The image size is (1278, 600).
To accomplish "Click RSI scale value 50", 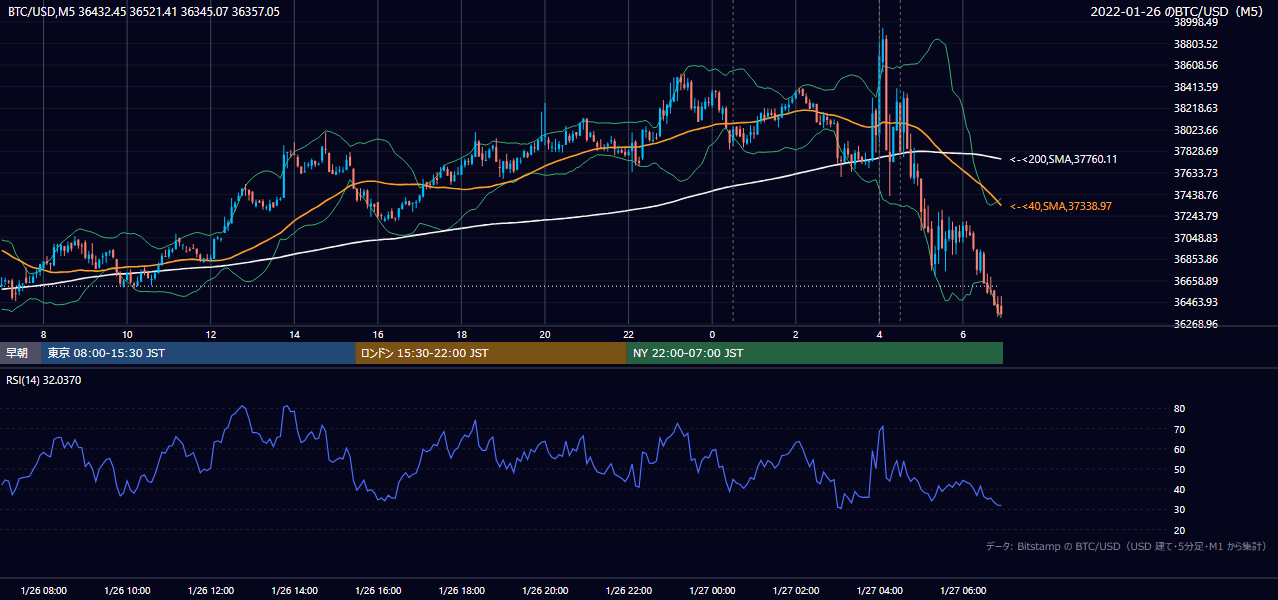I will click(x=1180, y=469).
